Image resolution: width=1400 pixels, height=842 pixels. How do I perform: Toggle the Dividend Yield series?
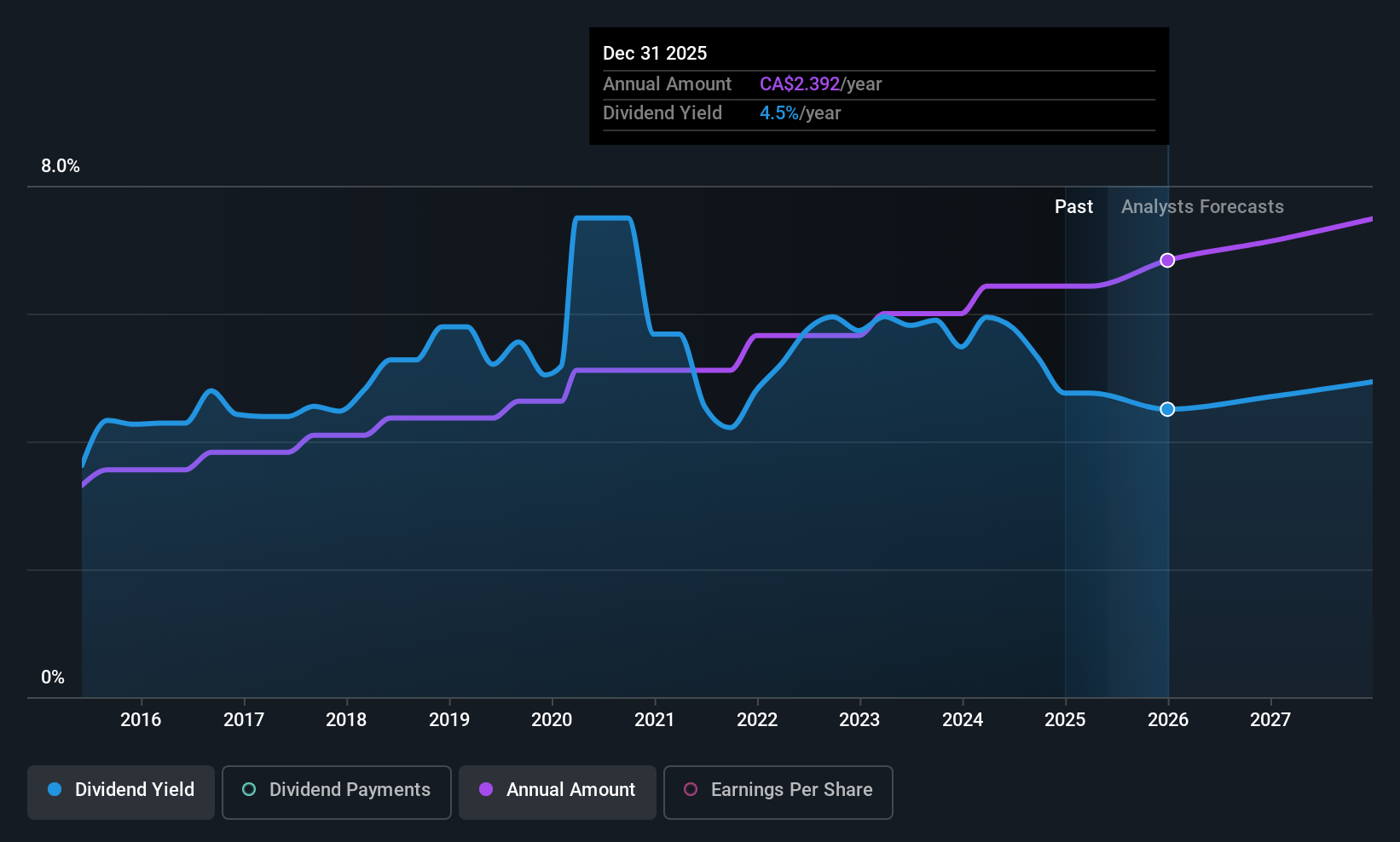click(x=121, y=793)
